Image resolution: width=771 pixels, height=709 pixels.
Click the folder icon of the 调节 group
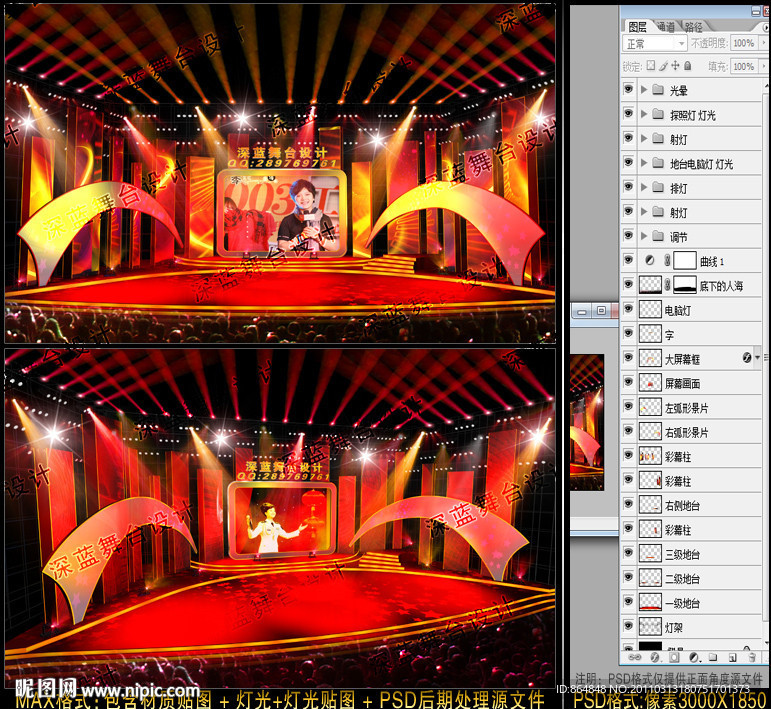coord(658,236)
